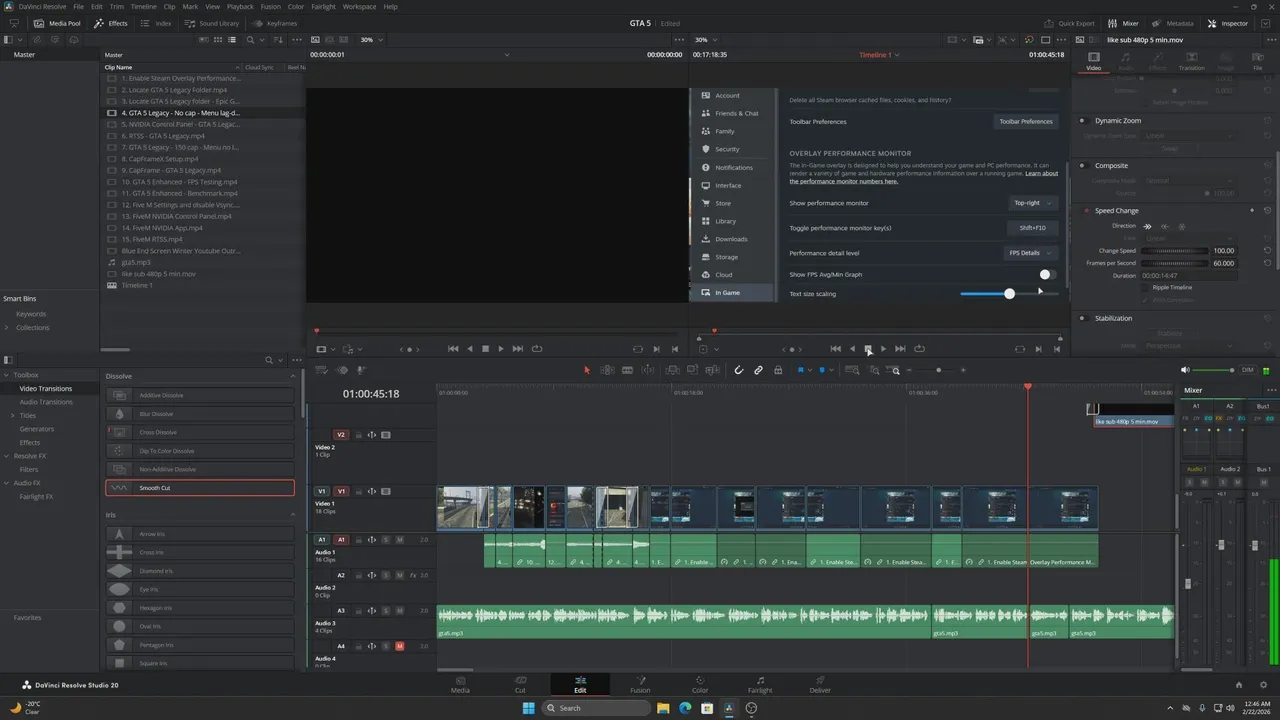Viewport: 1280px width, 720px height.
Task: Check the Ripple Timeline checkbox
Action: pyautogui.click(x=1146, y=287)
